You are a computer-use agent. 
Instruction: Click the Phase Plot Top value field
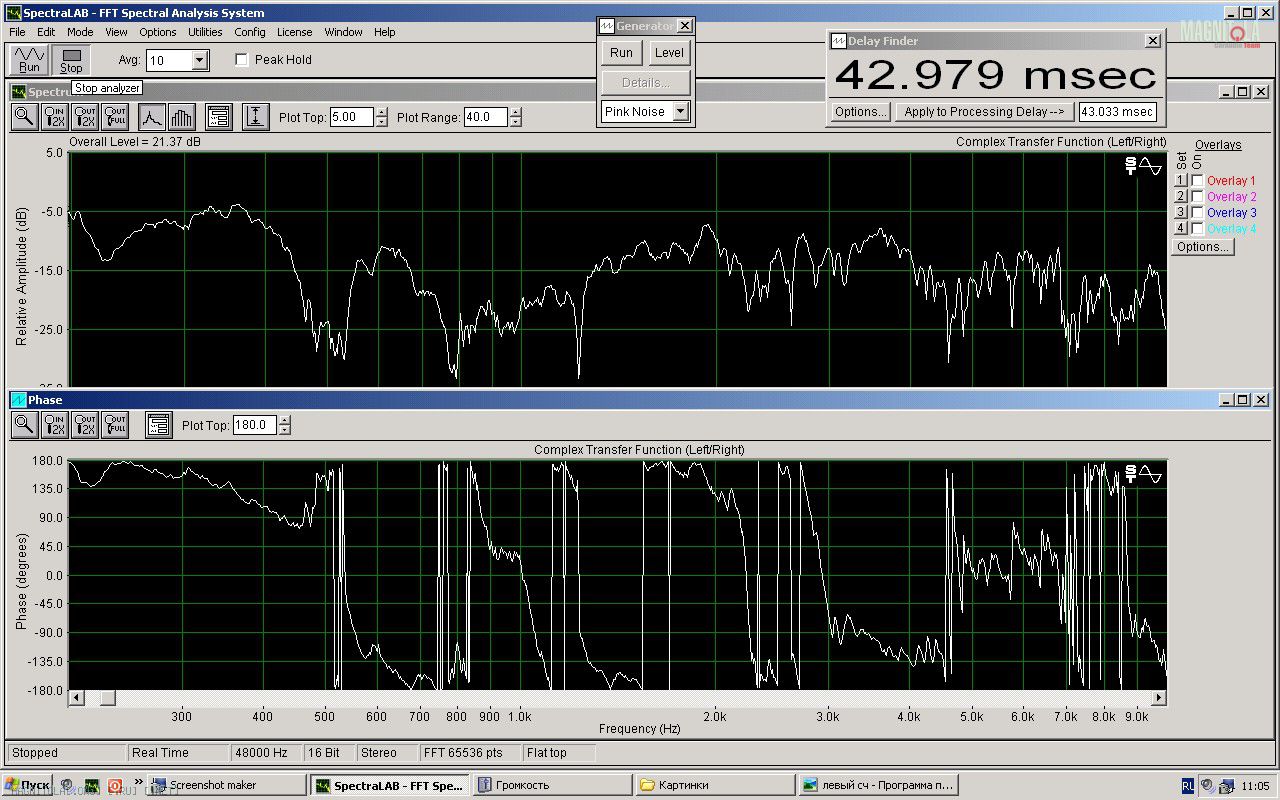pos(256,425)
